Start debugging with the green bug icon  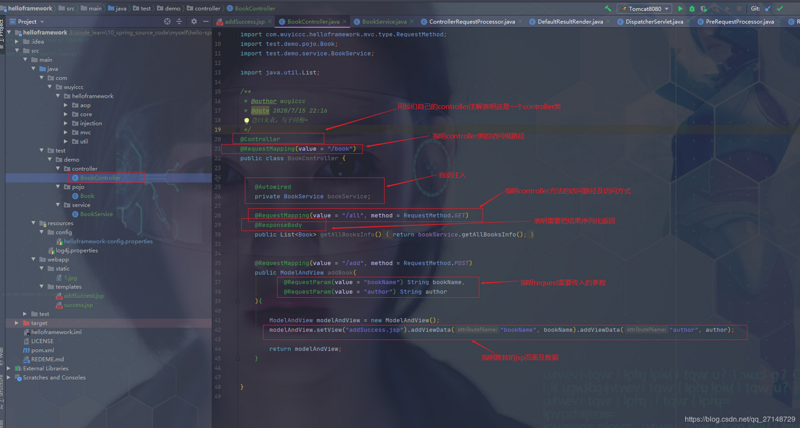point(692,8)
